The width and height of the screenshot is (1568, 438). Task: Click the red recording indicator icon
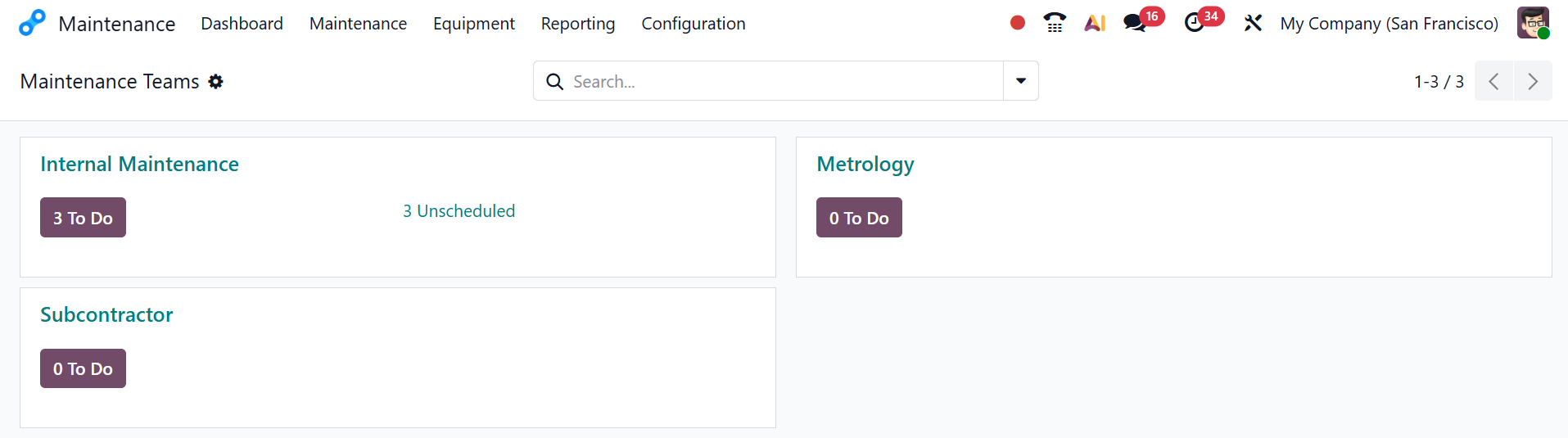coord(1017,23)
